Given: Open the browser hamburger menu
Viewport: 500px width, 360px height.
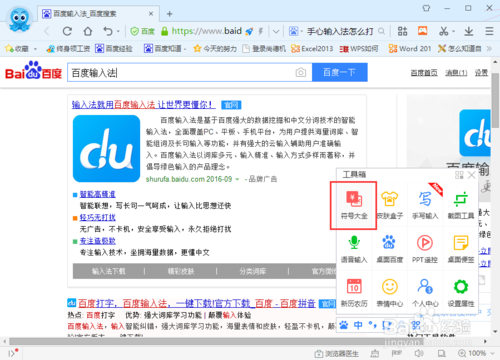Looking at the screenshot, I should [489, 31].
